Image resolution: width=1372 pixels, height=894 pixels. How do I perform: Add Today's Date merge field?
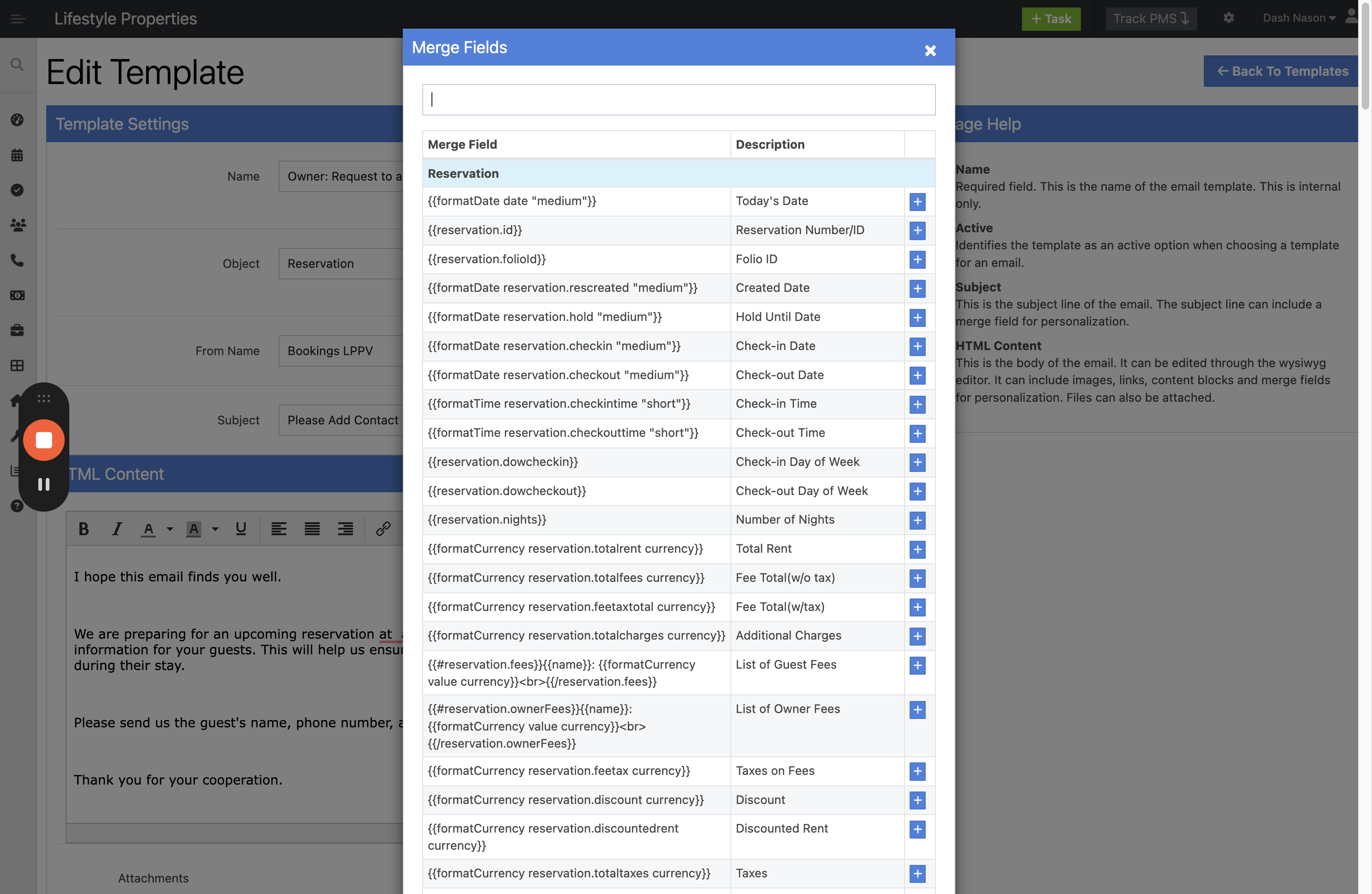pyautogui.click(x=917, y=202)
